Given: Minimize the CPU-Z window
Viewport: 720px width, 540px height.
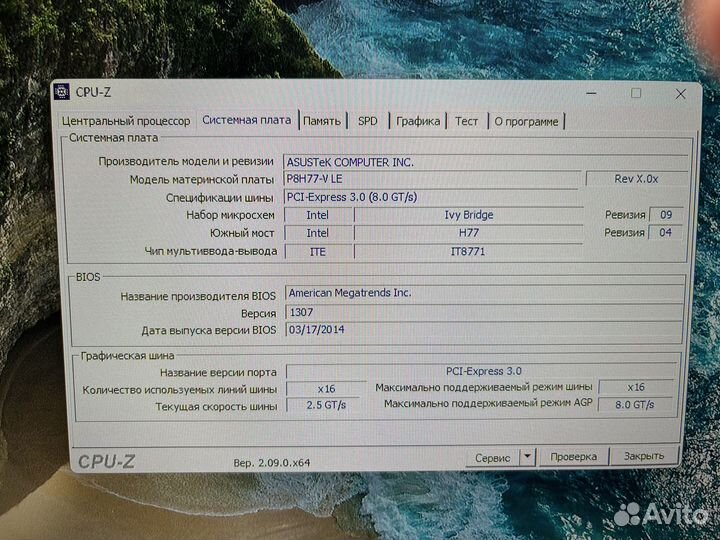Looking at the screenshot, I should [587, 93].
